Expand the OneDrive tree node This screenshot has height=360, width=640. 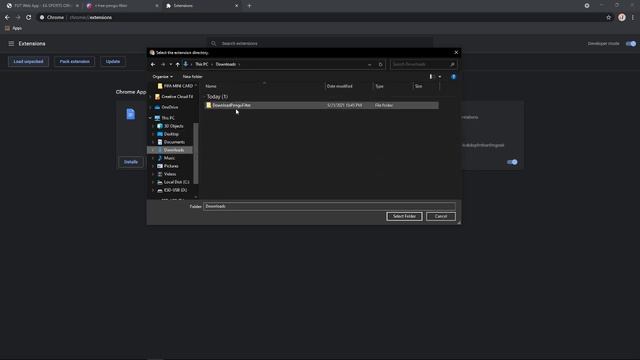pos(150,107)
